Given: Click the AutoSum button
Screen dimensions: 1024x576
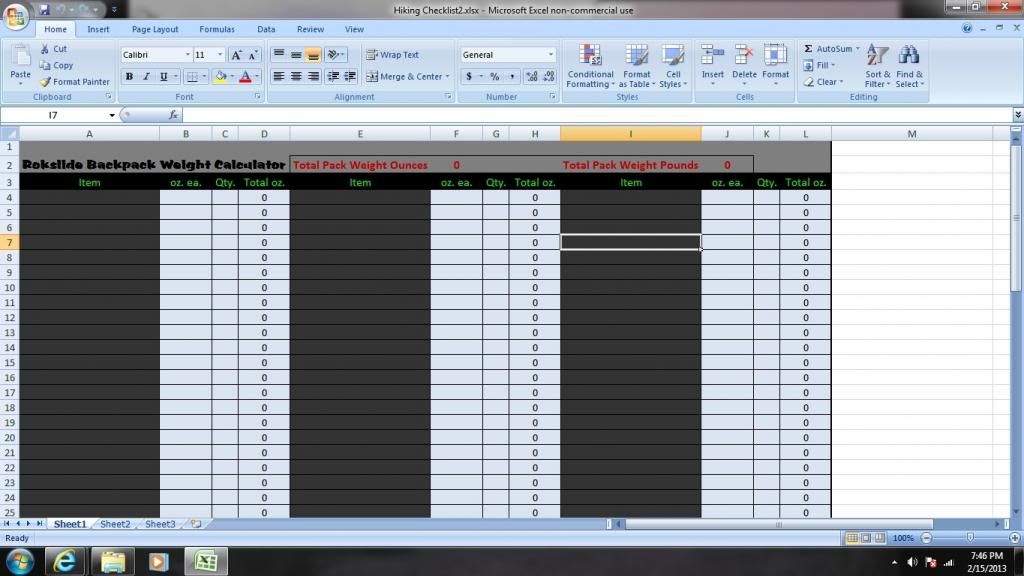Looking at the screenshot, I should click(827, 49).
